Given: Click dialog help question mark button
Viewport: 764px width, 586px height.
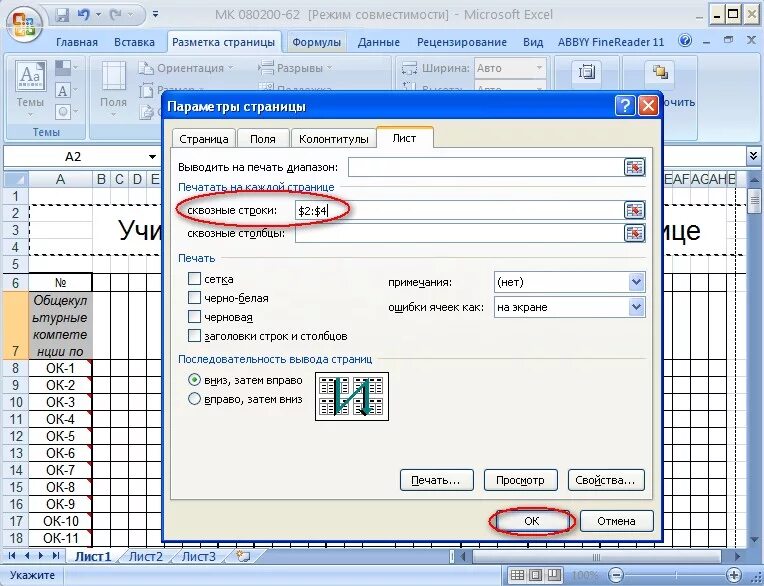Looking at the screenshot, I should click(625, 106).
